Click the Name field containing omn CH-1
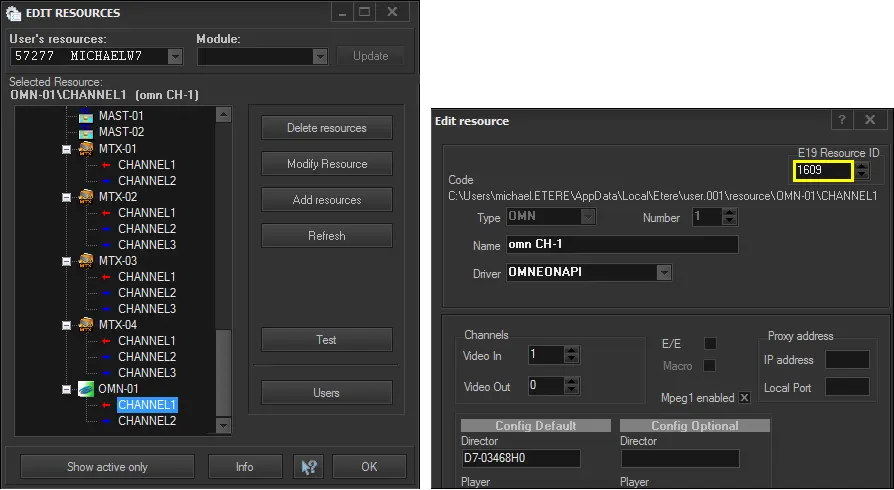Image resolution: width=894 pixels, height=490 pixels. (x=620, y=245)
